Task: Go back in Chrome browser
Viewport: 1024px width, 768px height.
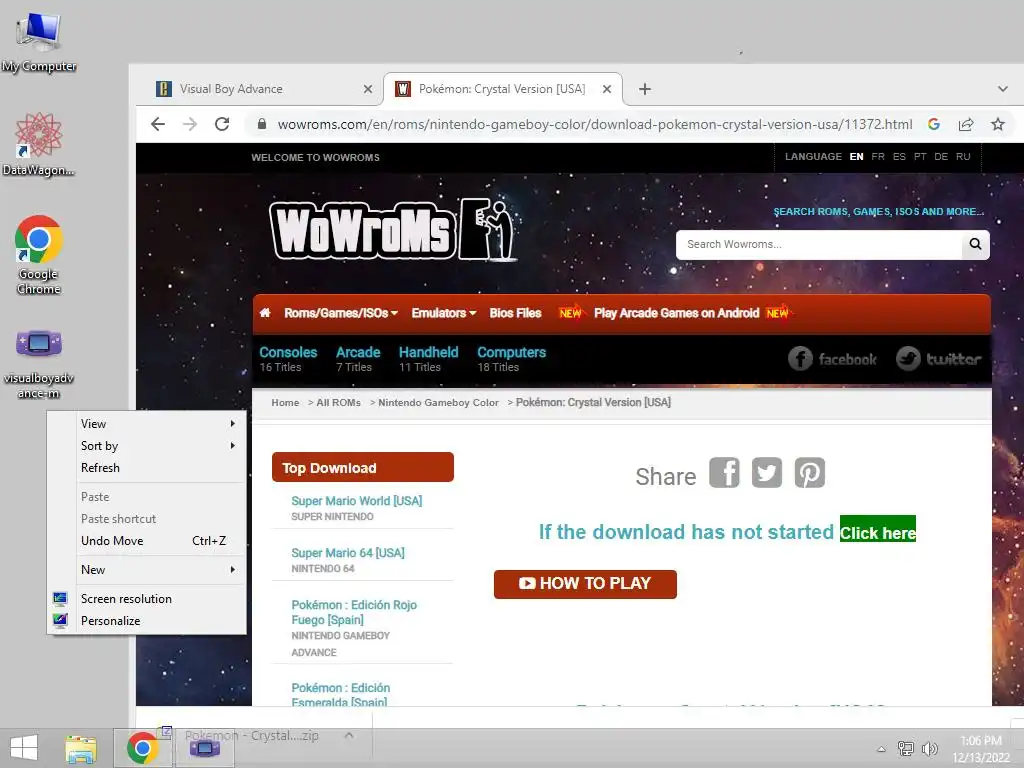Action: [x=158, y=124]
